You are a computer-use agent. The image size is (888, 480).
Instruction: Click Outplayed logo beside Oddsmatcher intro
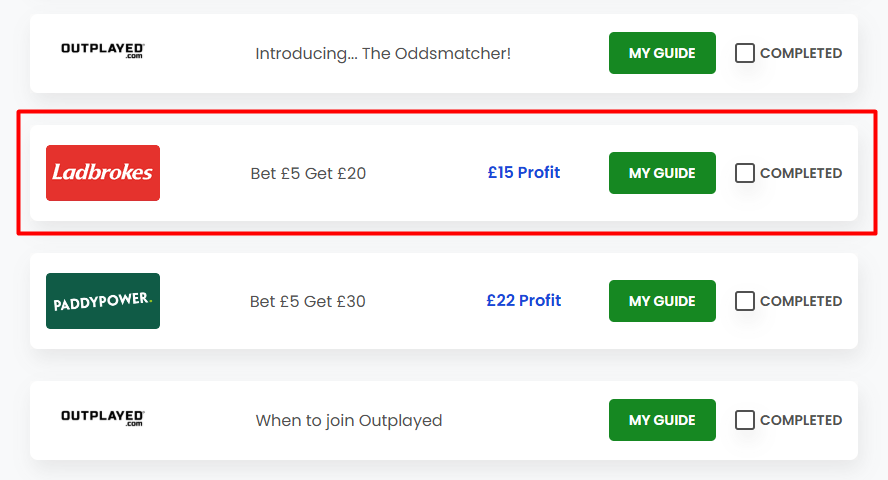point(103,50)
